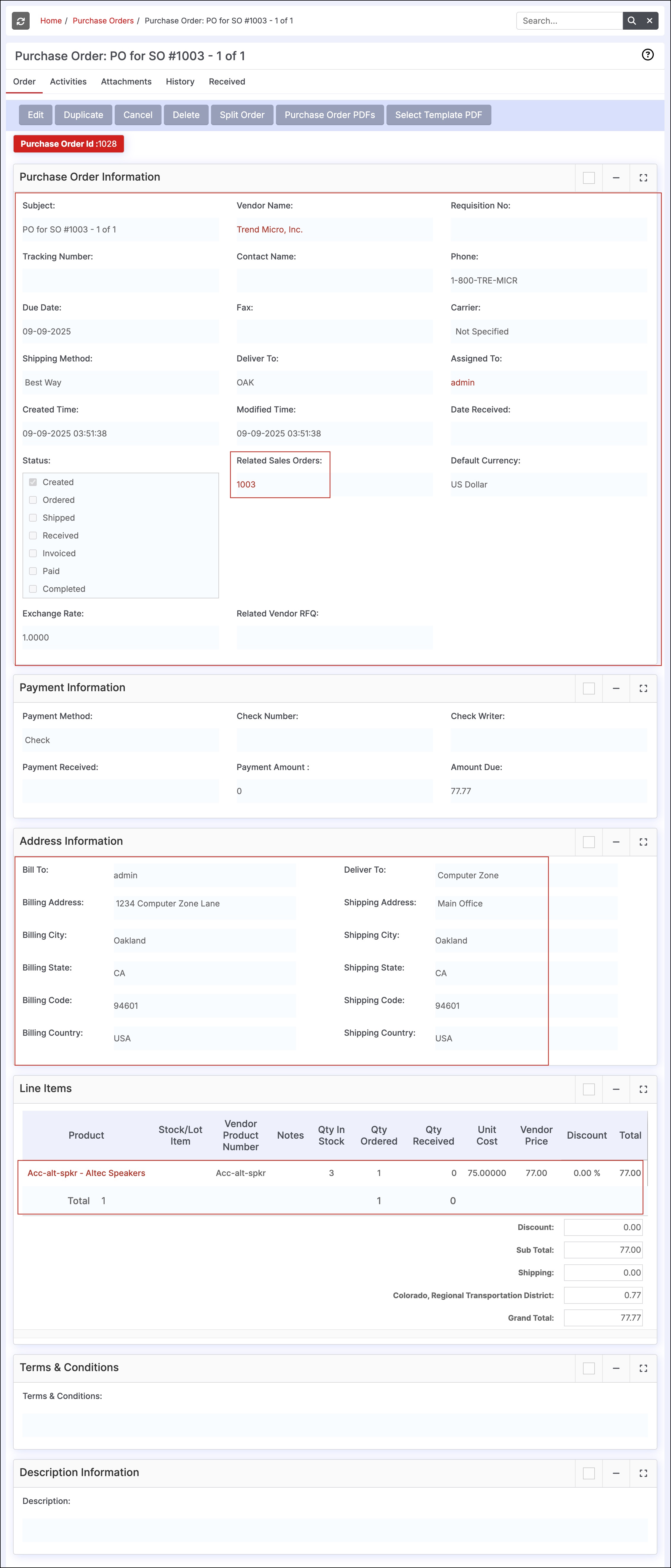
Task: Check the Received status checkbox
Action: (x=33, y=535)
